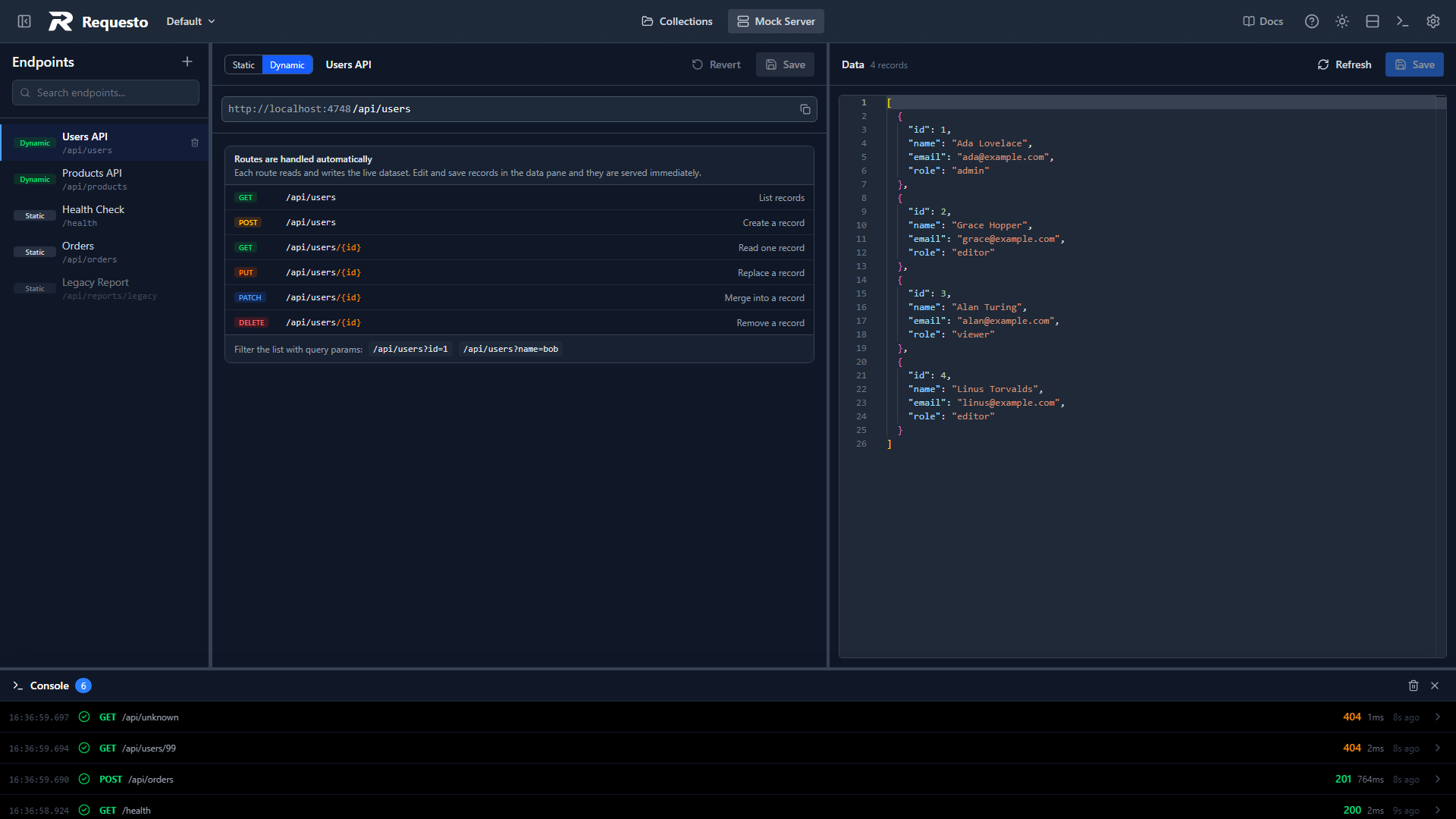Delete the Users API endpoint trash icon
Viewport: 1456px width, 819px height.
(195, 143)
